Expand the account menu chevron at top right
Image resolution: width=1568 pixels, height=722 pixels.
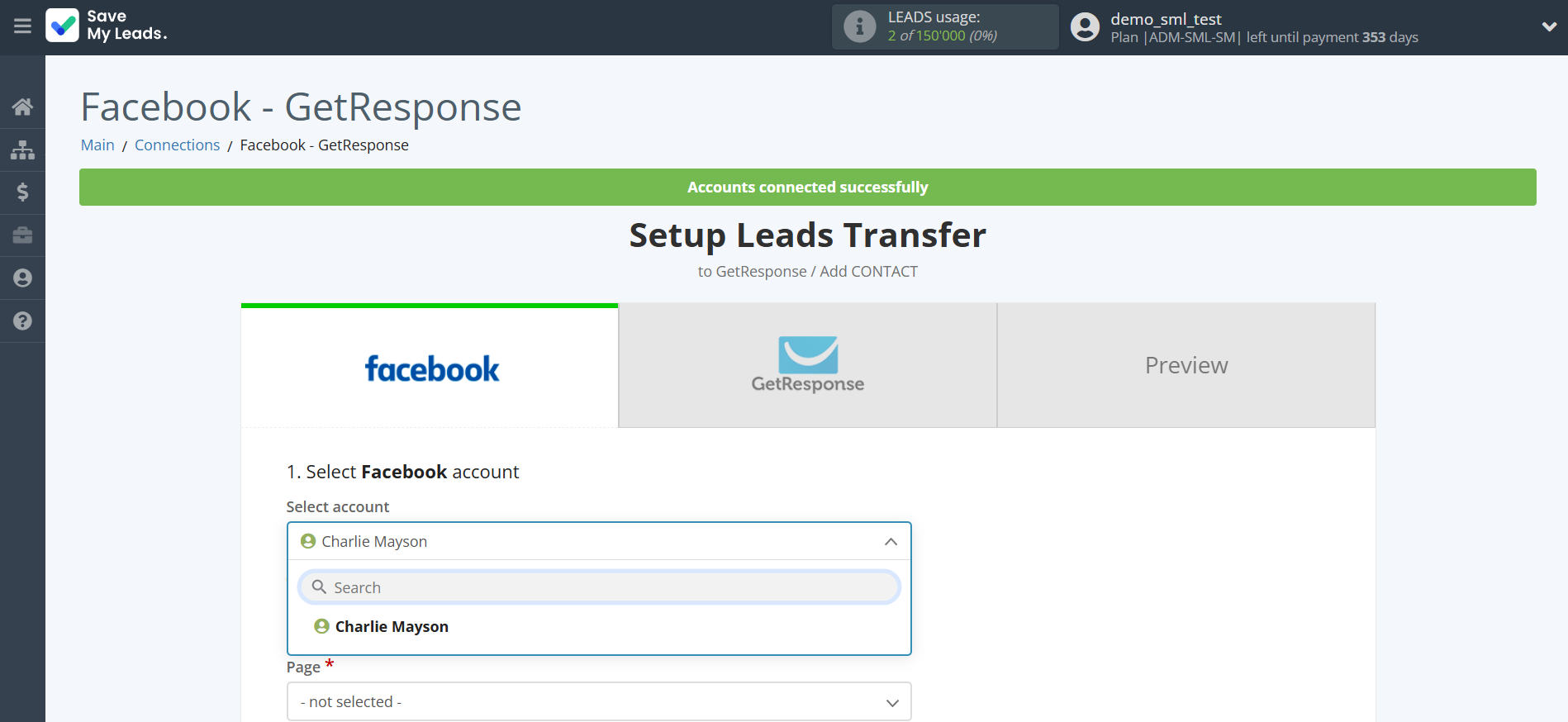click(x=1549, y=26)
